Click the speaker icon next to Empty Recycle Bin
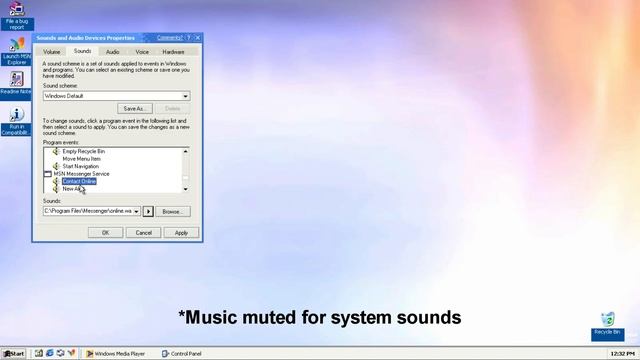 [x=56, y=151]
